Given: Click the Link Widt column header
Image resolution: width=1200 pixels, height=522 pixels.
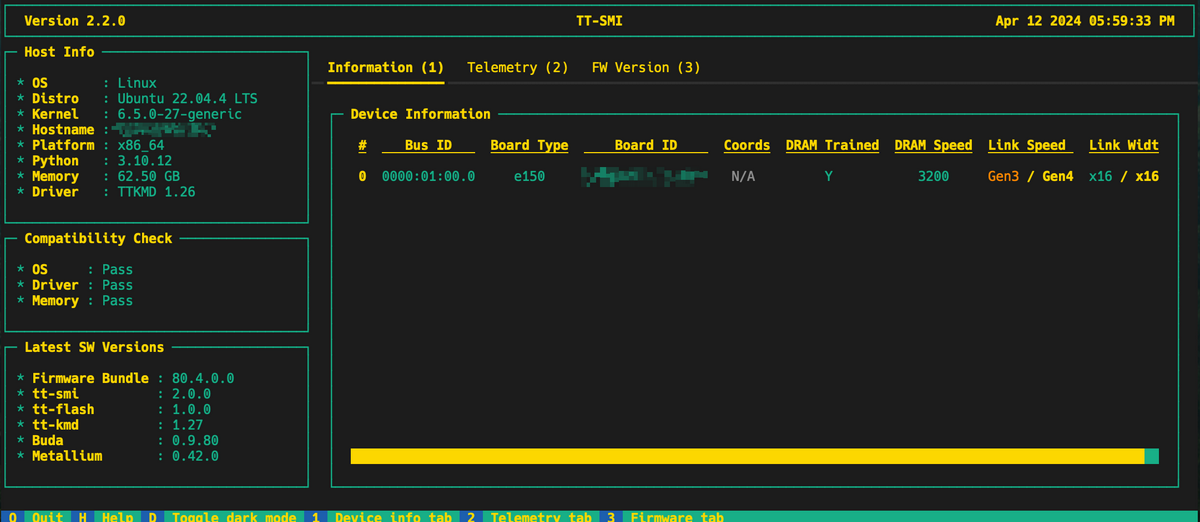Looking at the screenshot, I should click(1124, 145).
